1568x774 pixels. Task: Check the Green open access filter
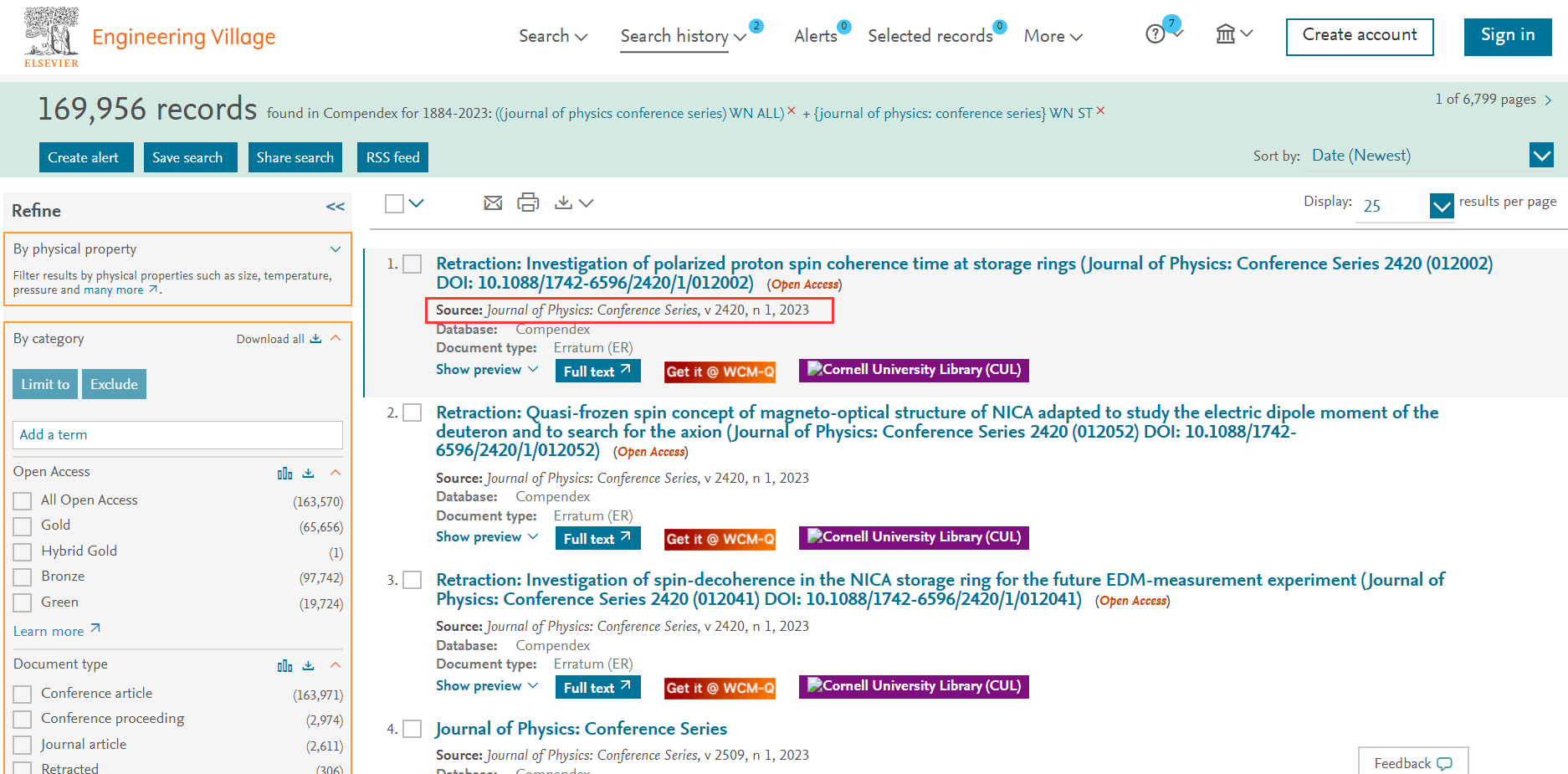pos(23,603)
